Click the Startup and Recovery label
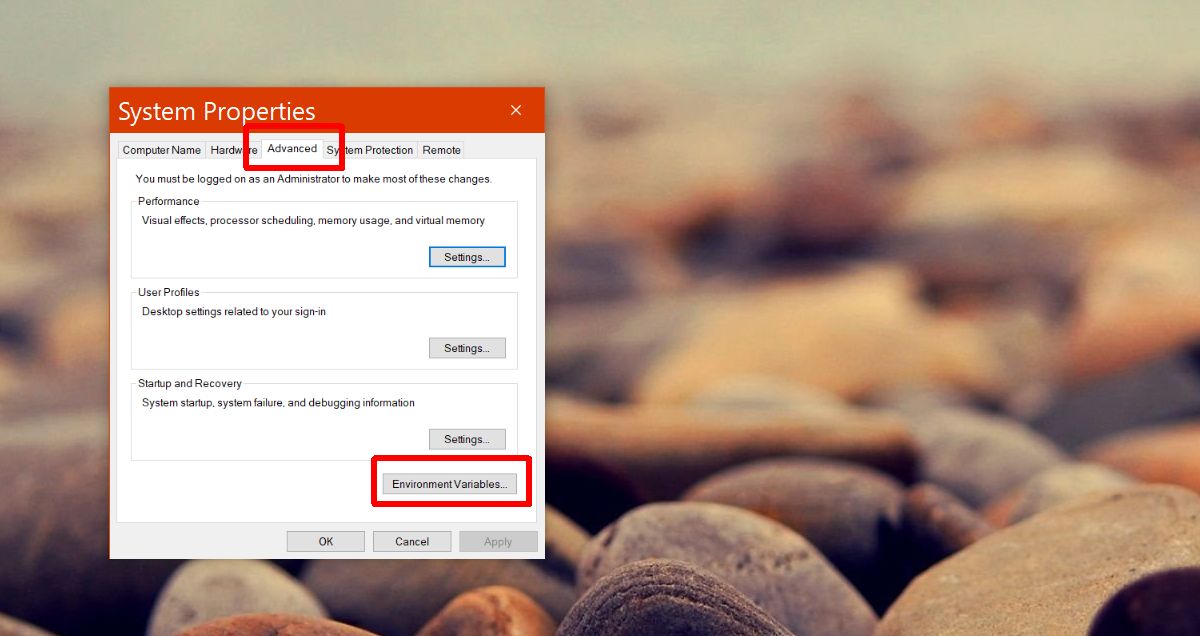The height and width of the screenshot is (636, 1200). coord(190,383)
